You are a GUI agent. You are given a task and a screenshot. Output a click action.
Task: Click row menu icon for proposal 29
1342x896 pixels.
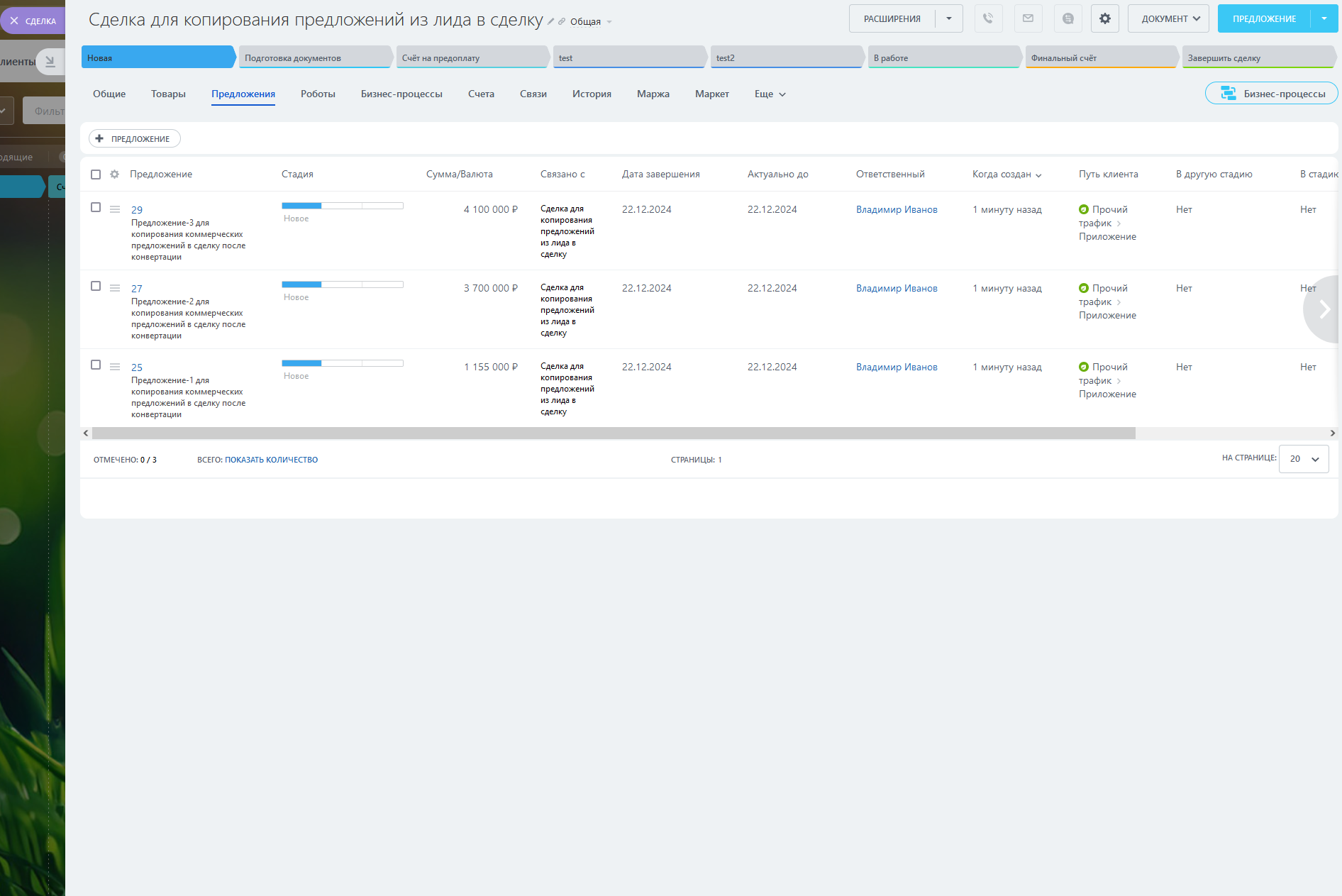click(x=115, y=209)
